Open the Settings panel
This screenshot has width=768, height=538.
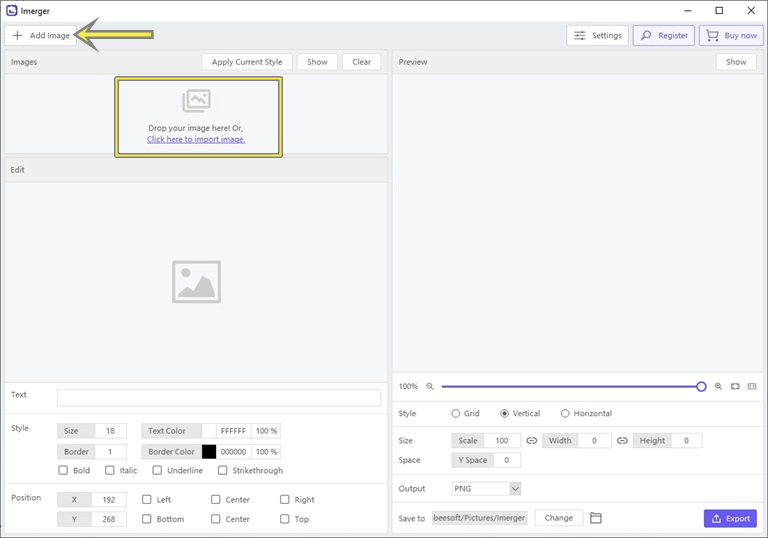coord(598,35)
